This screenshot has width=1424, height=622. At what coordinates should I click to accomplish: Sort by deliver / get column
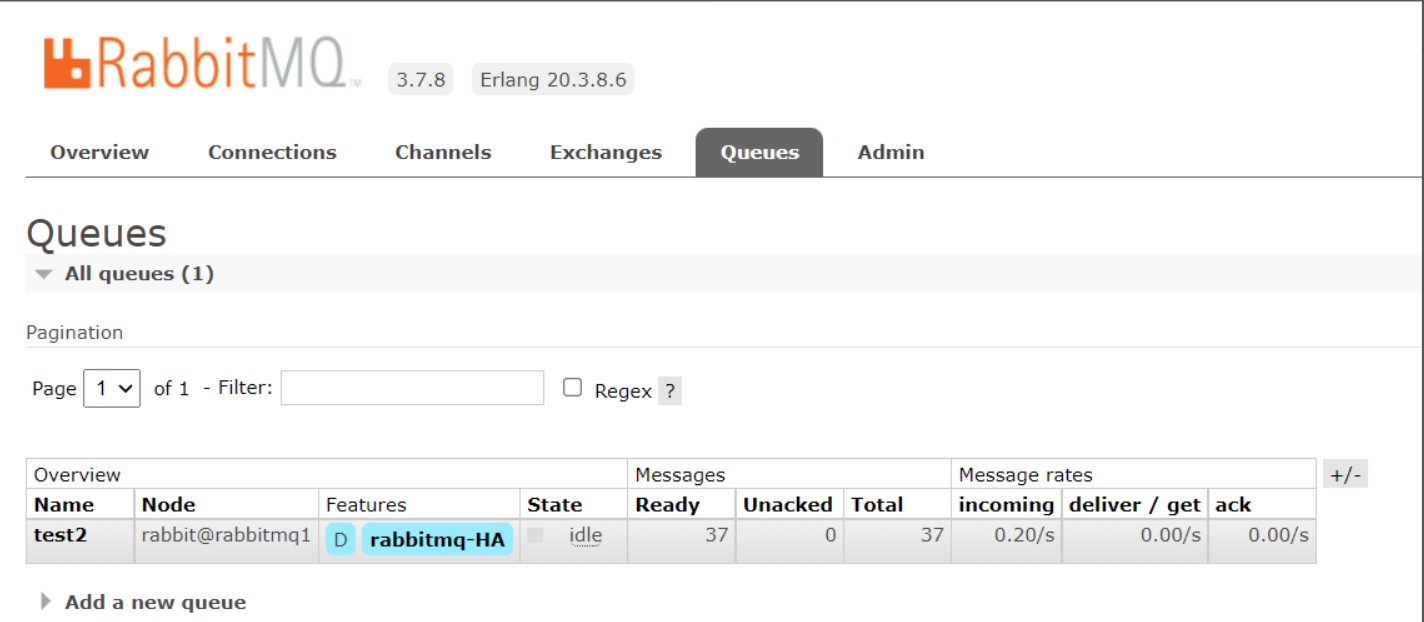click(x=1135, y=505)
